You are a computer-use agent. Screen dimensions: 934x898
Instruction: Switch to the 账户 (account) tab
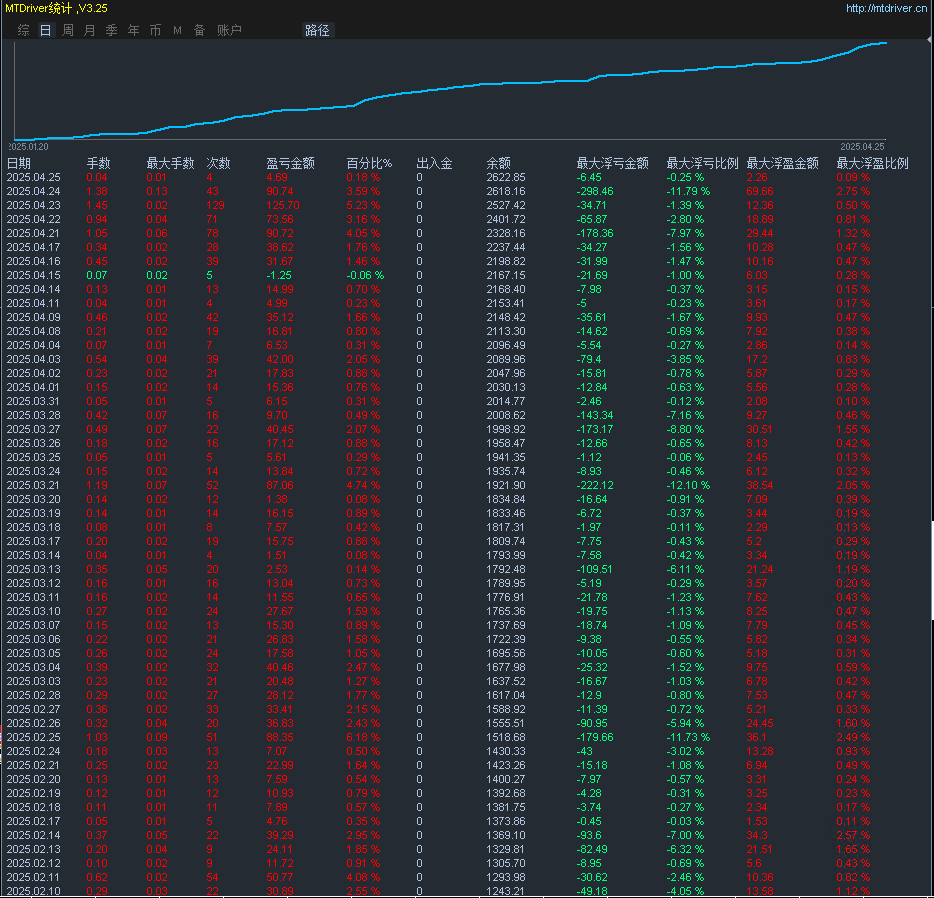[229, 30]
